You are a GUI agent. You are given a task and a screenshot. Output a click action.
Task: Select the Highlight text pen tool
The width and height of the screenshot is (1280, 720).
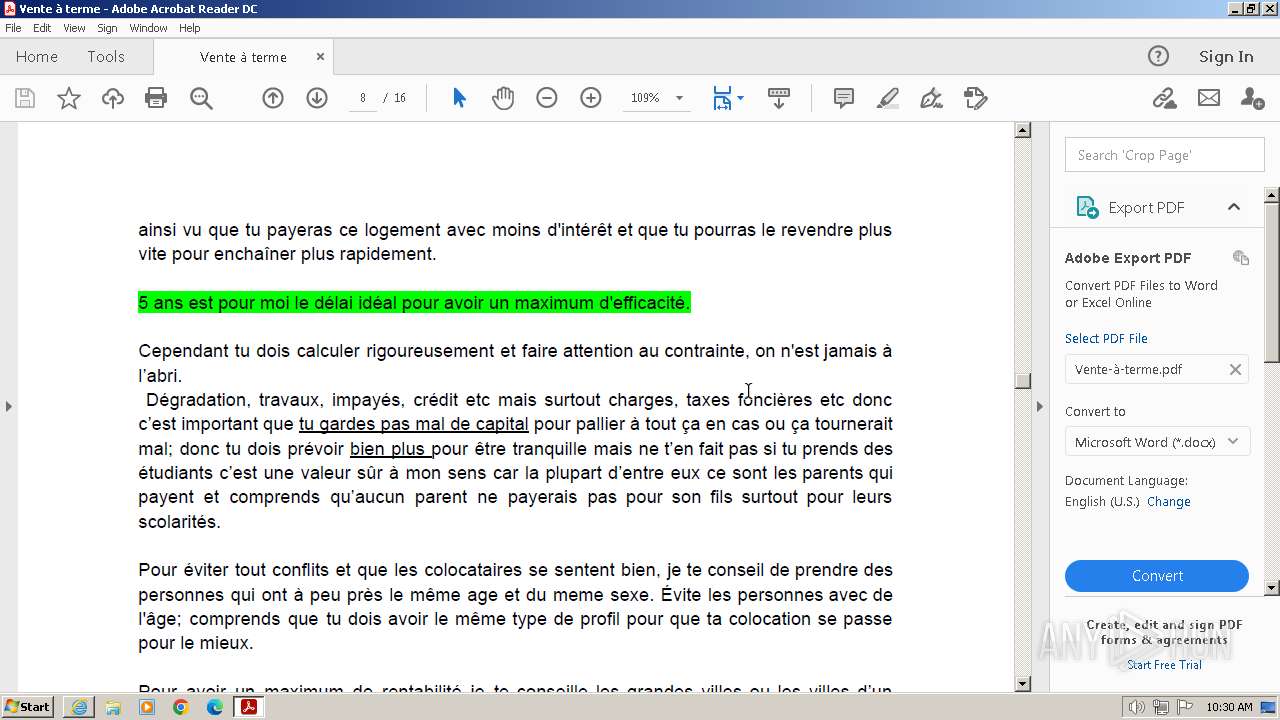[x=888, y=98]
